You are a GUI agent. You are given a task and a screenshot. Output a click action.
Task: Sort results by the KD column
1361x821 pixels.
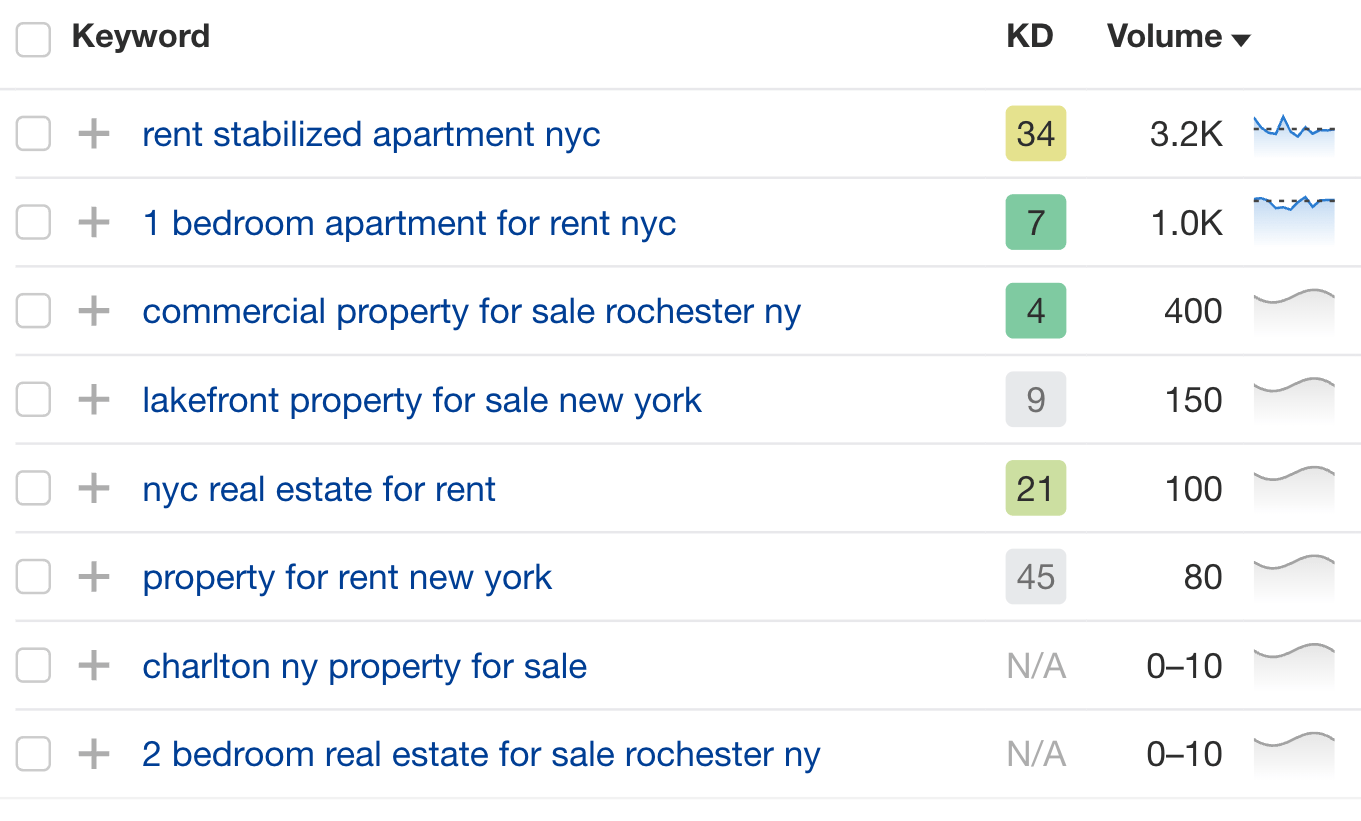[x=1029, y=36]
